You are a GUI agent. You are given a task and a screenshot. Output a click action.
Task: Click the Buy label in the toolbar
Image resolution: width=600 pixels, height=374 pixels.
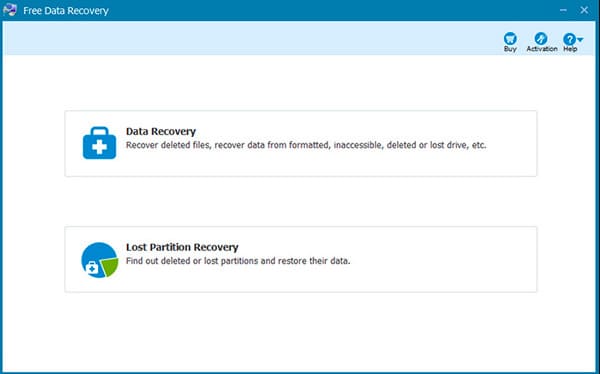[x=510, y=49]
